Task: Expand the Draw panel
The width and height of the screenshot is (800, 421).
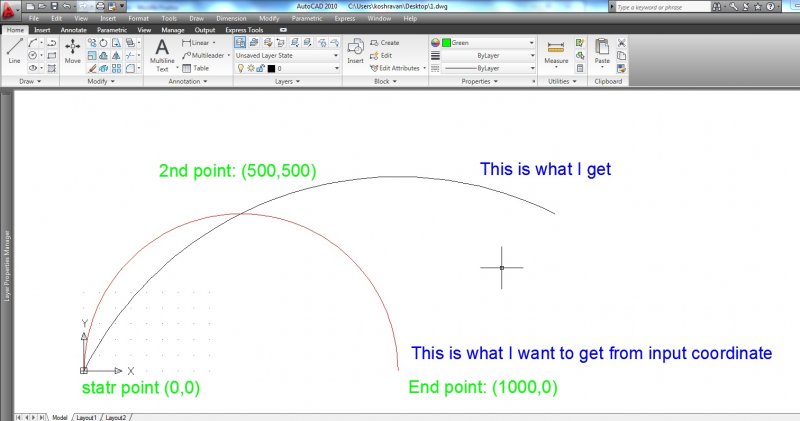Action: tap(30, 81)
